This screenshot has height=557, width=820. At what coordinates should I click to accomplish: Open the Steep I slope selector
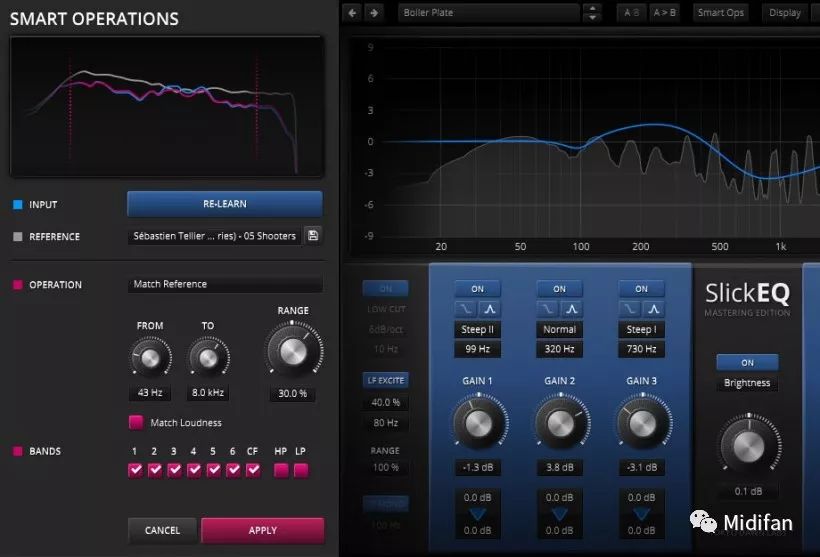pyautogui.click(x=642, y=329)
